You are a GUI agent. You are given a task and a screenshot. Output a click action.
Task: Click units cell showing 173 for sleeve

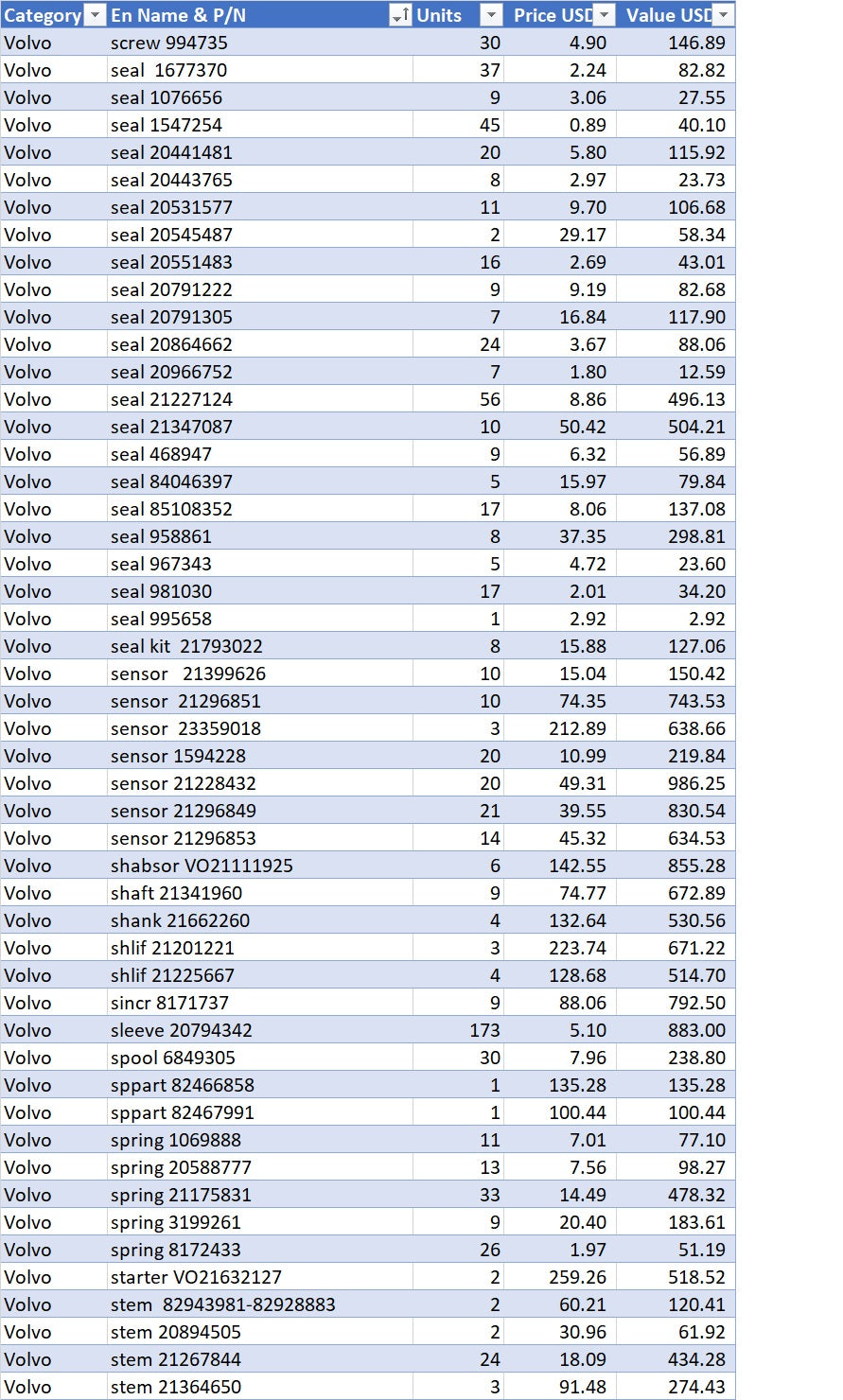point(458,1030)
